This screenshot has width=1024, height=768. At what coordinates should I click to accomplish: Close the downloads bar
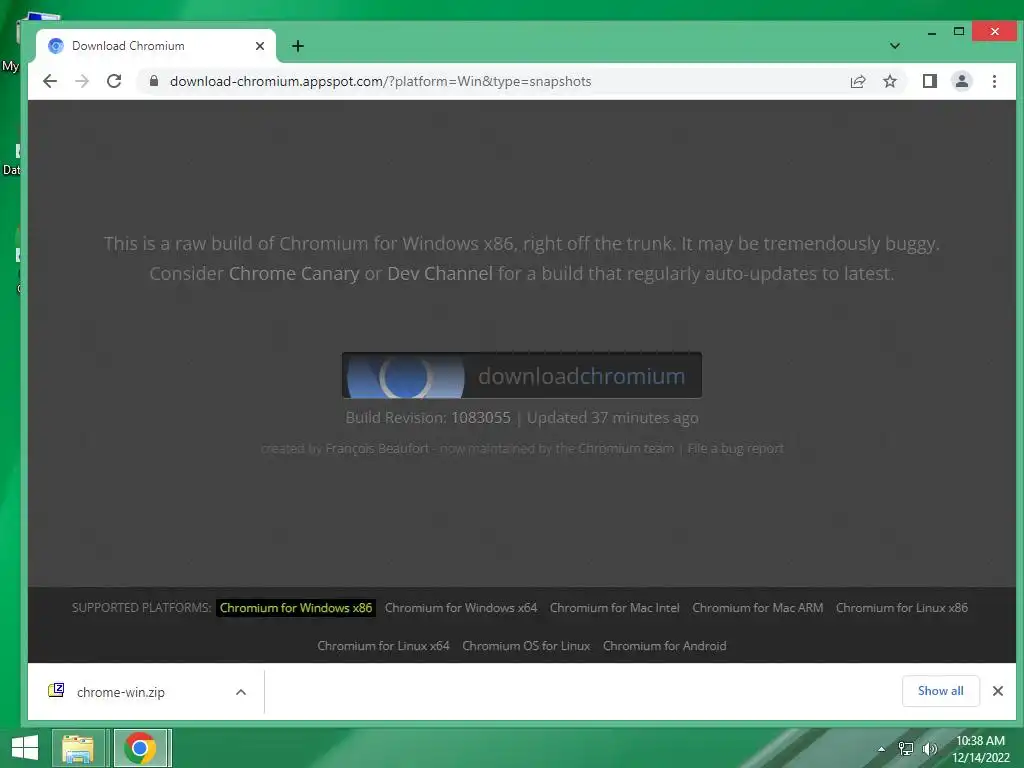[x=998, y=691]
